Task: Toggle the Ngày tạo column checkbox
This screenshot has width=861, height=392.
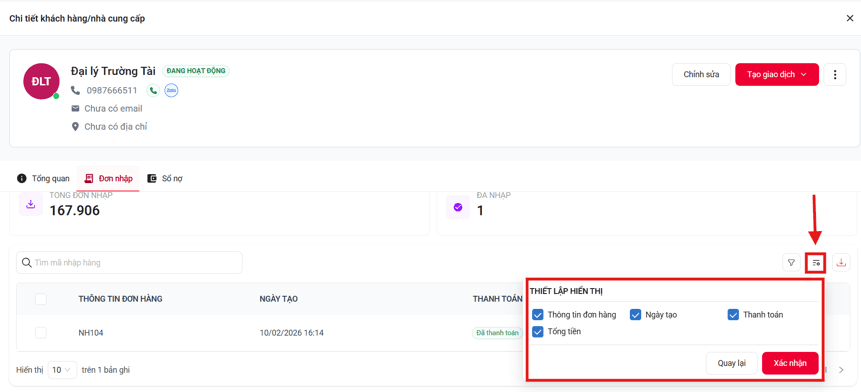Action: [x=635, y=315]
